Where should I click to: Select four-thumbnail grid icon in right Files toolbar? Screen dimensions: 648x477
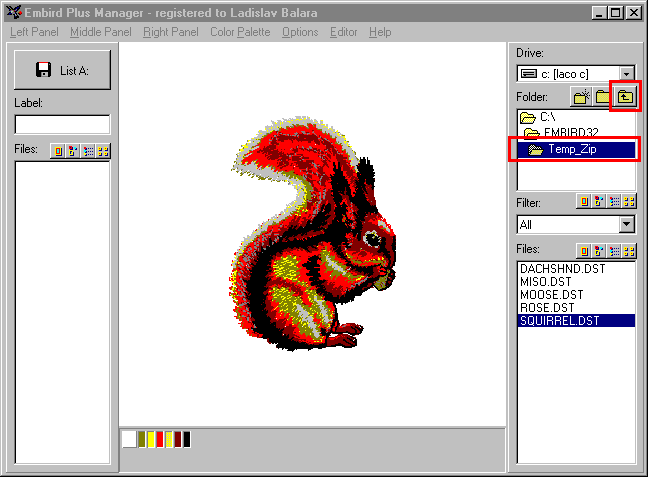point(629,251)
